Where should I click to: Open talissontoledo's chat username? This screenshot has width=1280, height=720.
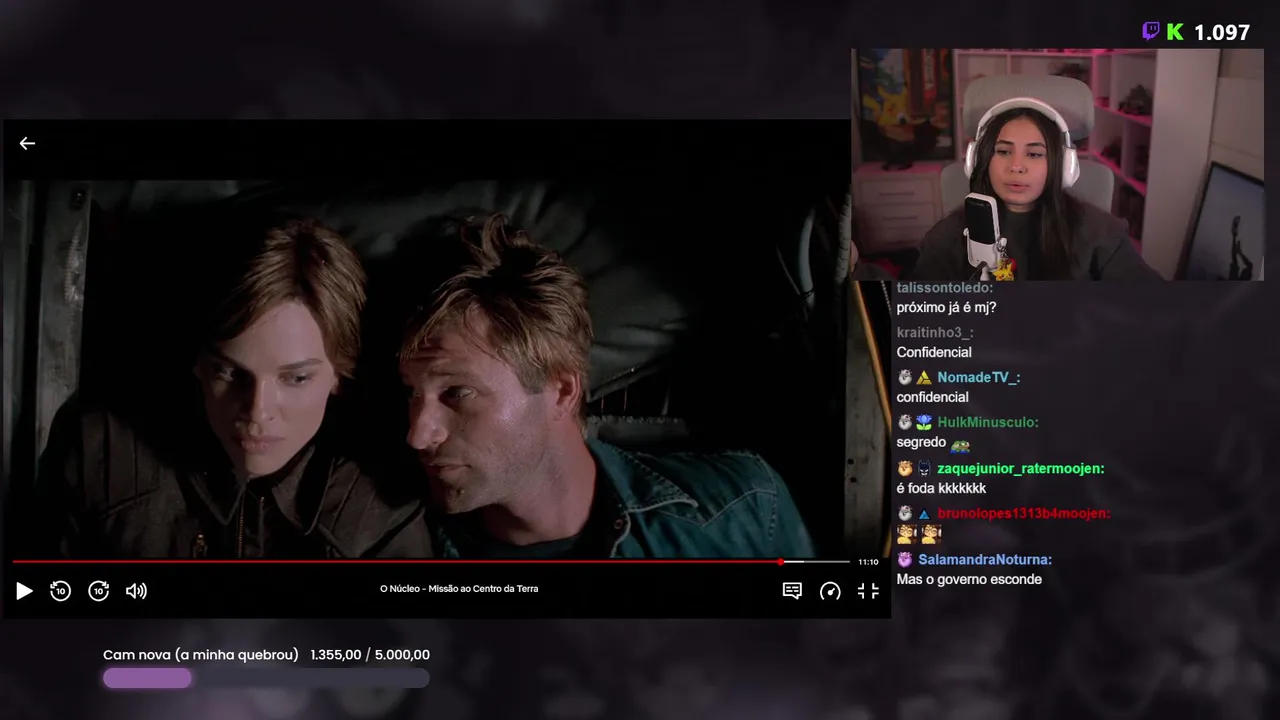[944, 288]
